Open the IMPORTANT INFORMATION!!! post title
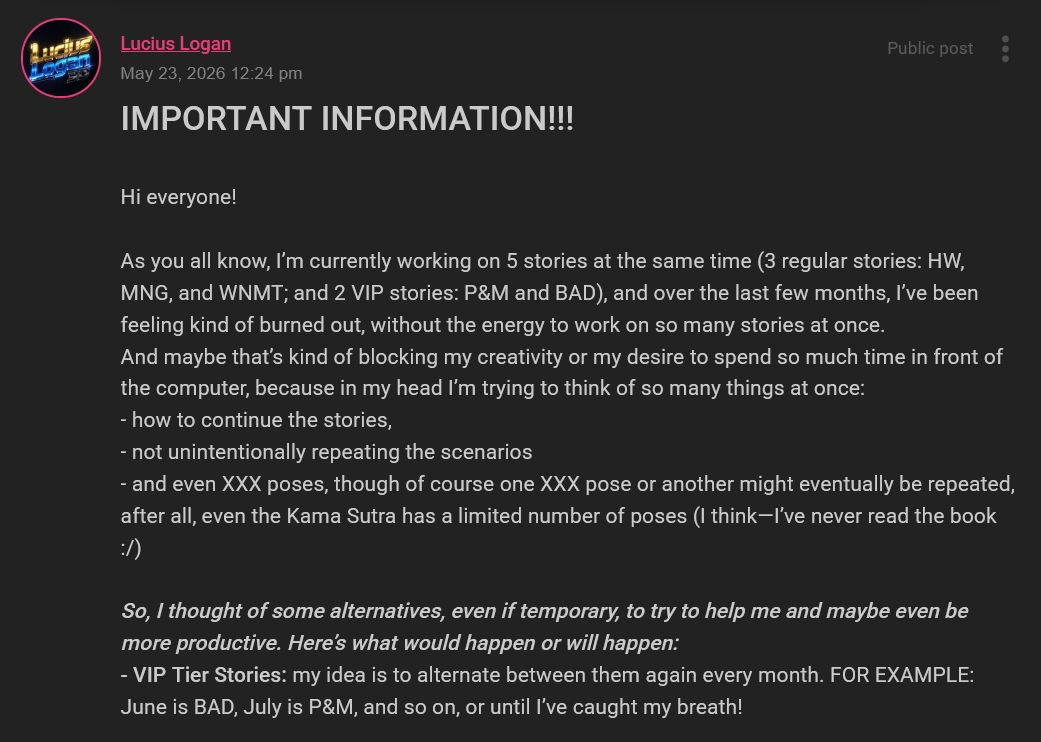Image resolution: width=1041 pixels, height=742 pixels. [x=347, y=119]
